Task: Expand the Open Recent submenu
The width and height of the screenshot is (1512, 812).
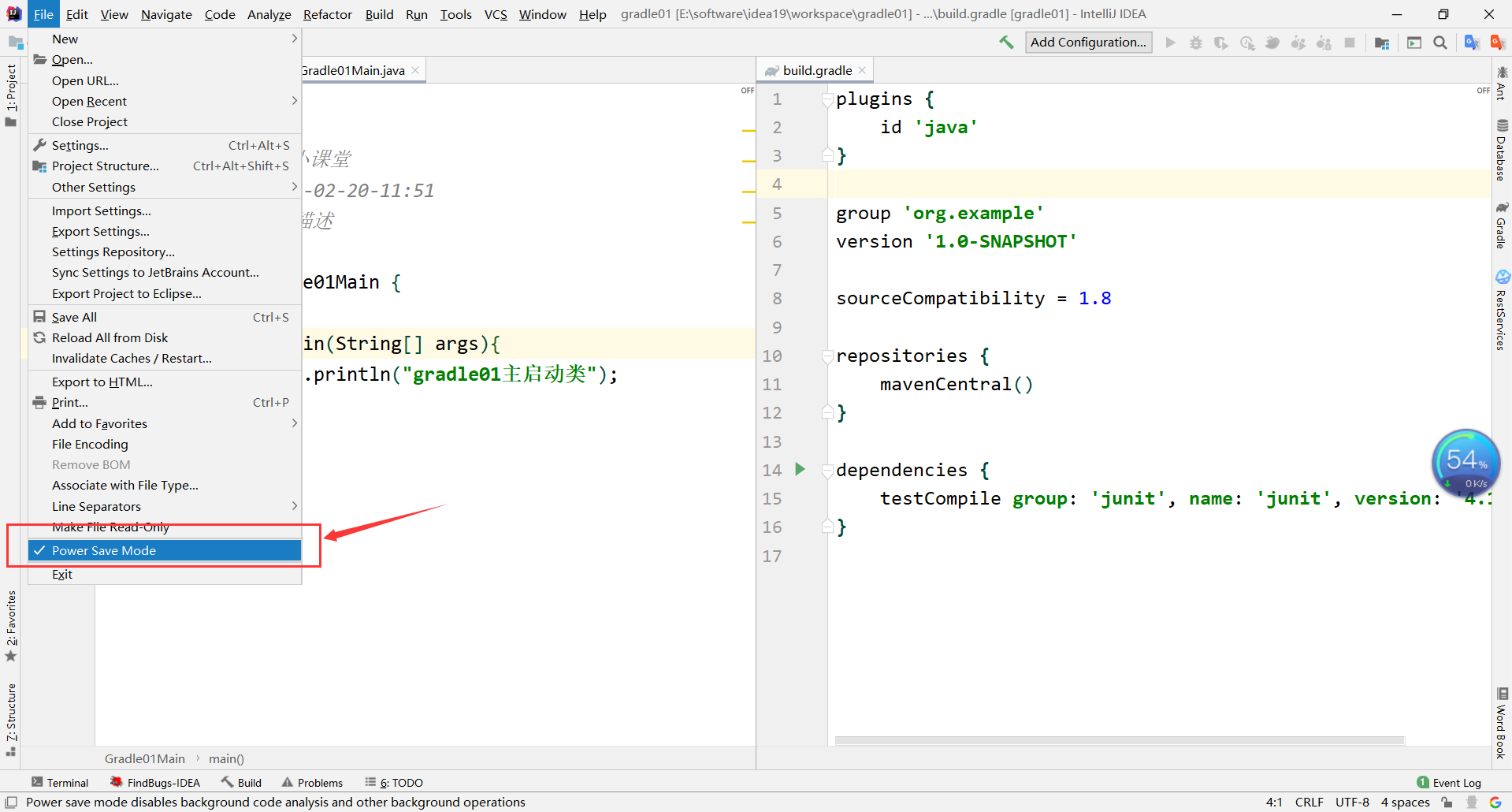Action: tap(165, 101)
